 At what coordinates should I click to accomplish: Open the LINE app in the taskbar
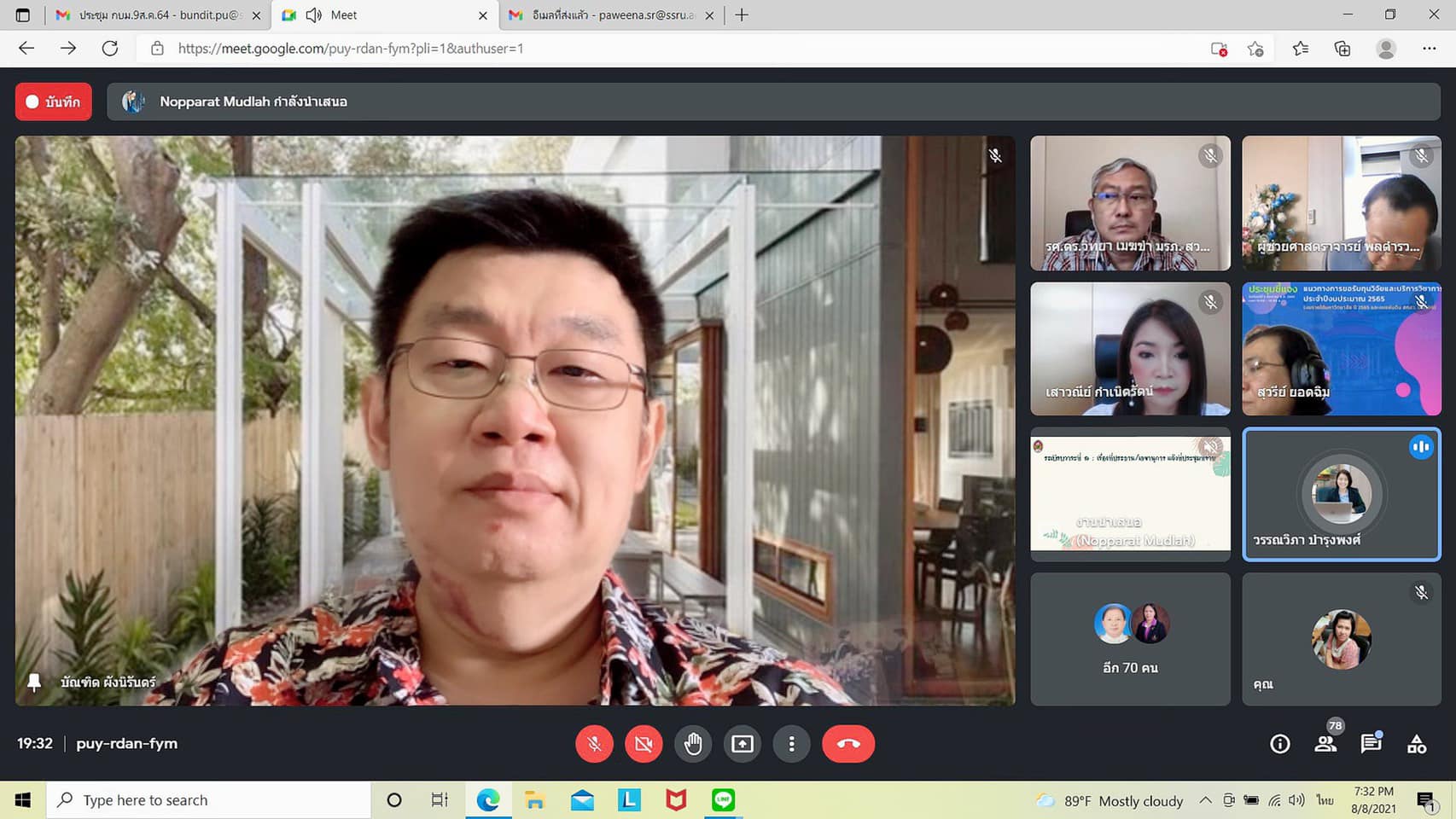[723, 800]
